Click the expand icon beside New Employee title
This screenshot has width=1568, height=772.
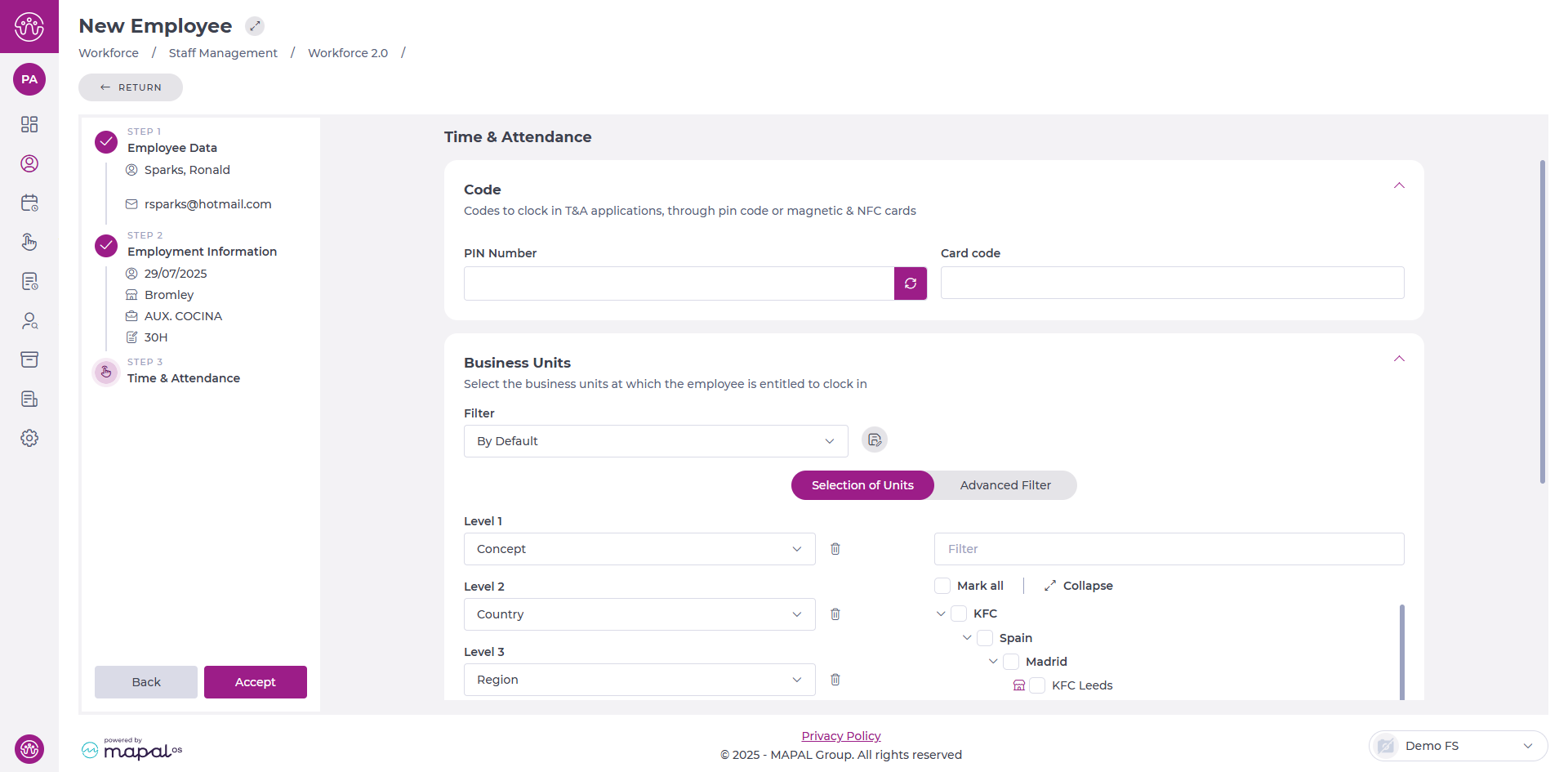[x=255, y=26]
